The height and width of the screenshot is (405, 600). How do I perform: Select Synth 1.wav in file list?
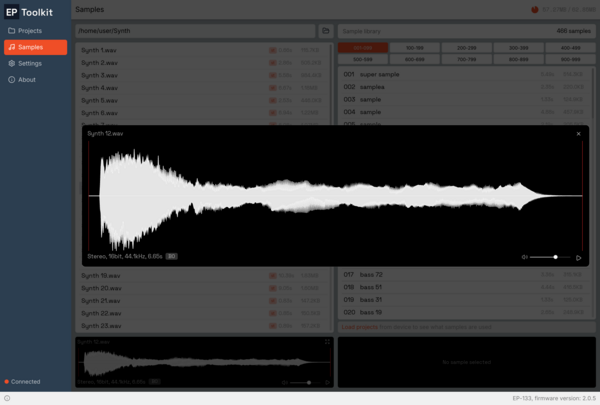202,50
